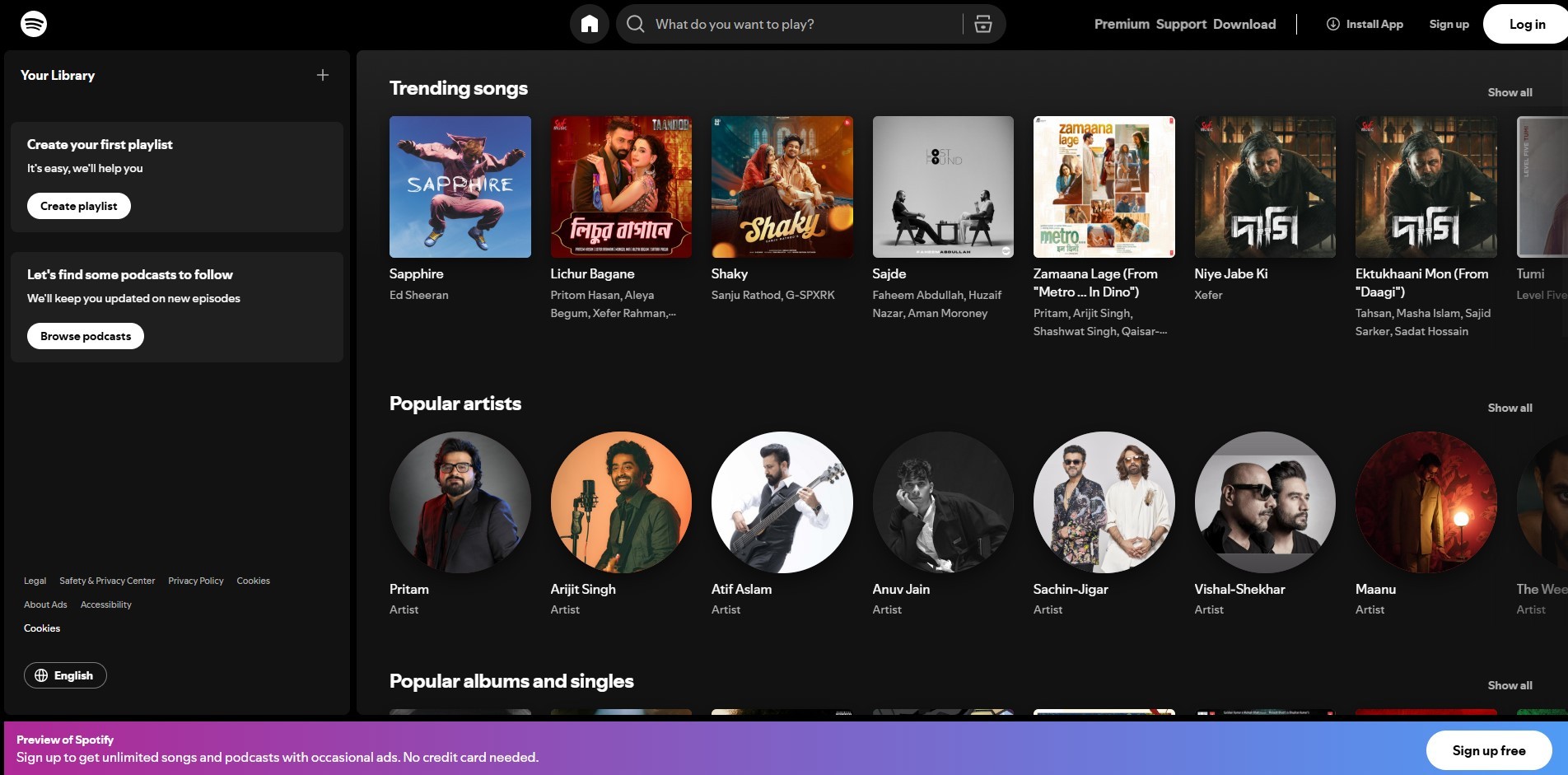
Task: Open the Premium menu link
Action: [x=1122, y=24]
